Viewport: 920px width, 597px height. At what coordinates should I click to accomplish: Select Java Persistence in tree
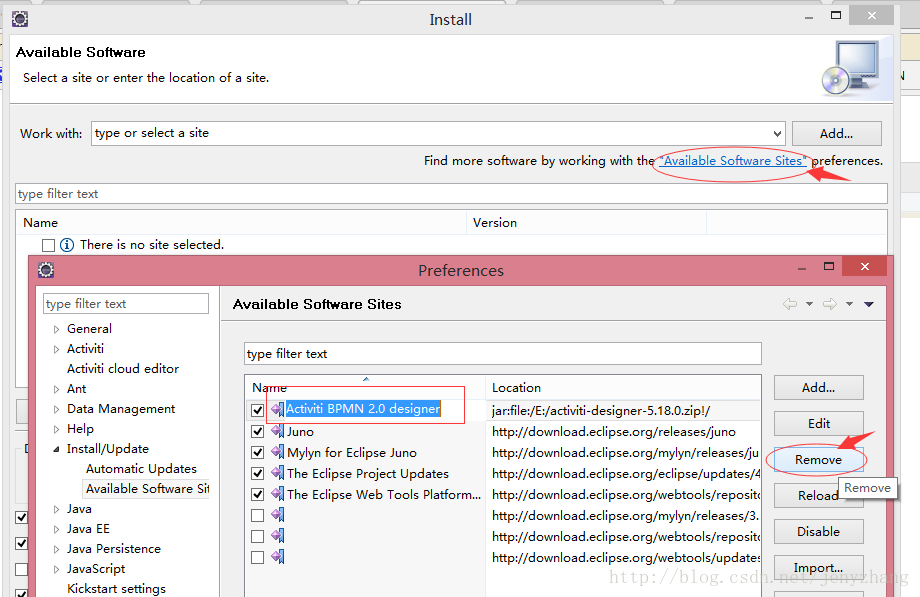pyautogui.click(x=114, y=549)
